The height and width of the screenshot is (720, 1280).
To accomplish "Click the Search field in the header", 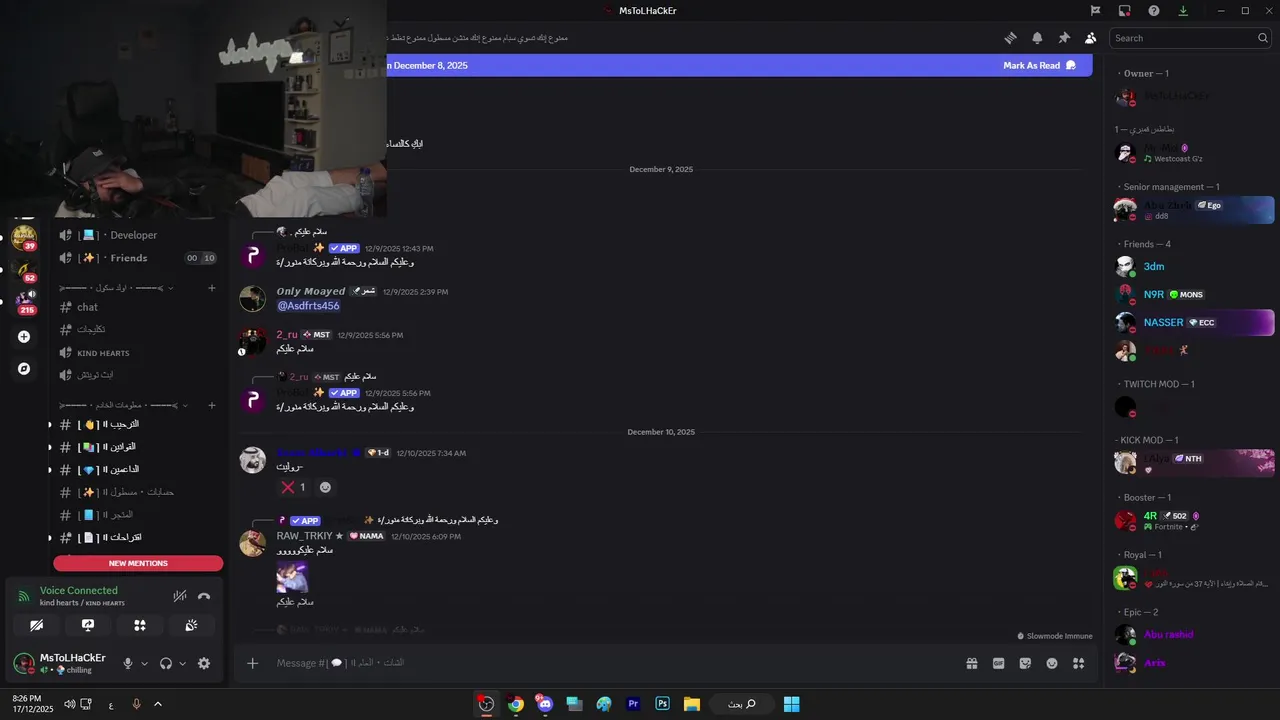I will click(x=1191, y=38).
